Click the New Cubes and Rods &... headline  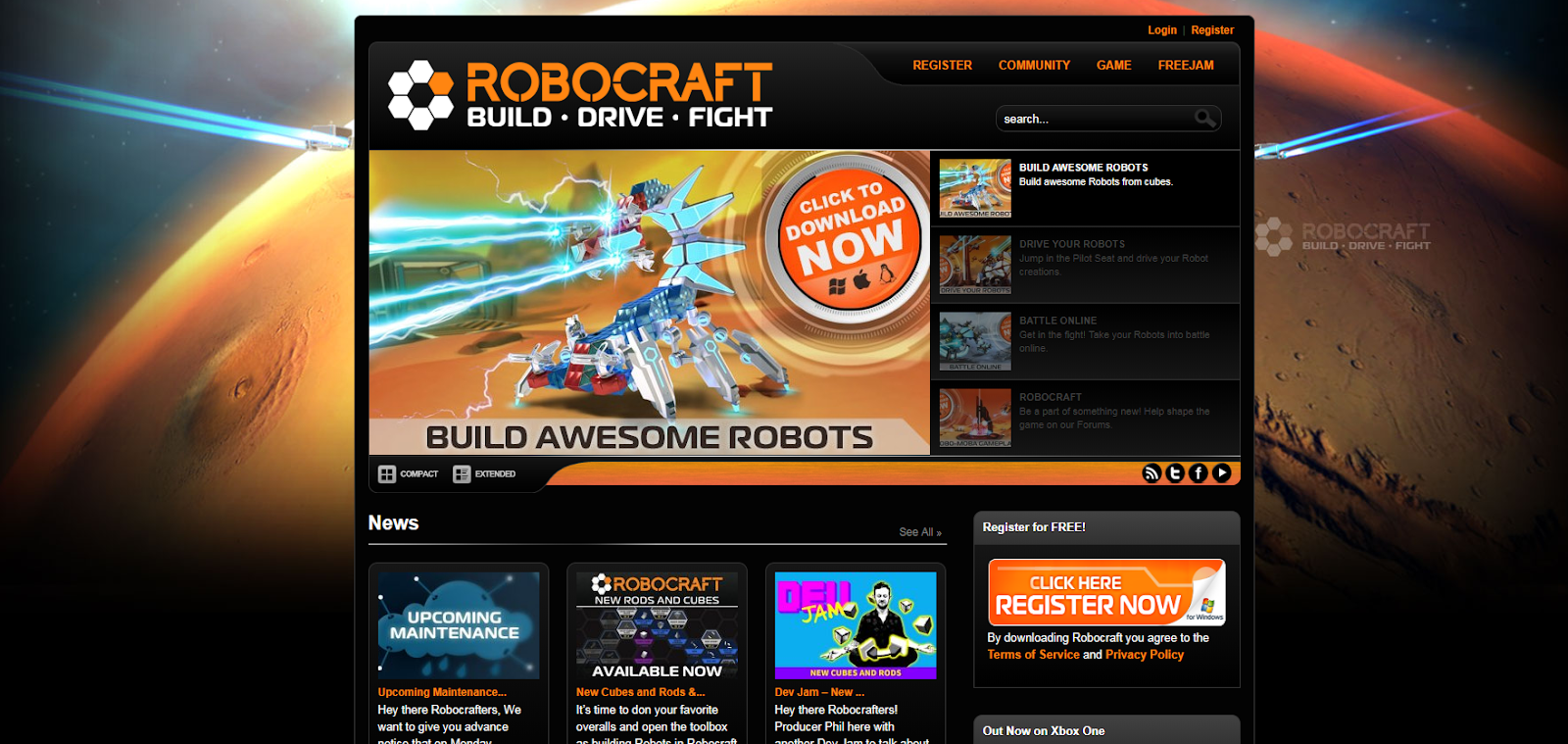click(x=640, y=692)
